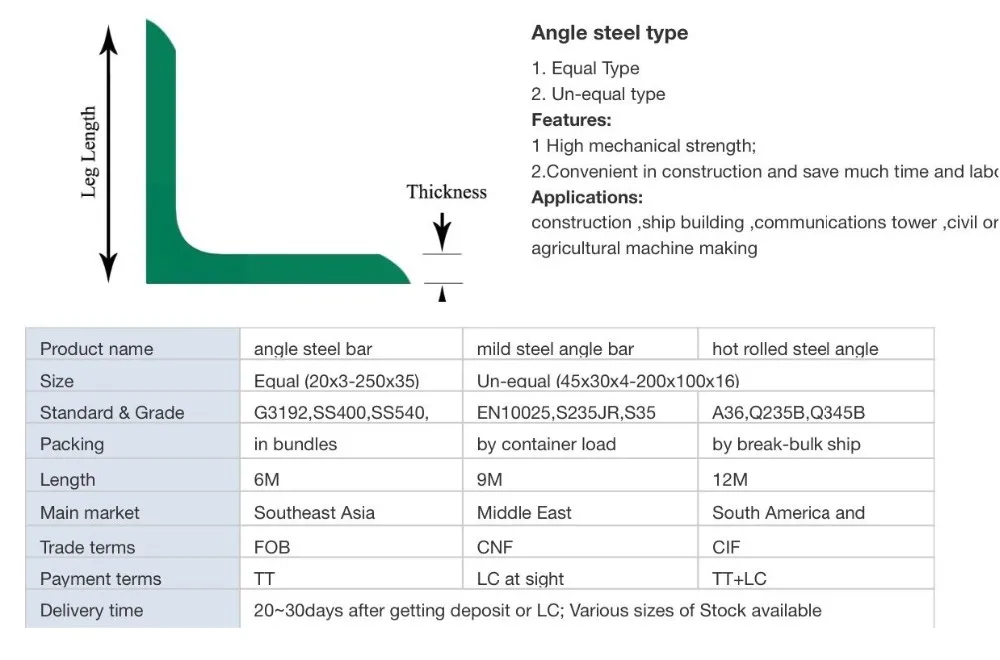Viewport: 1000px width, 660px height.
Task: Click the Un-equal type list item
Action: point(598,94)
